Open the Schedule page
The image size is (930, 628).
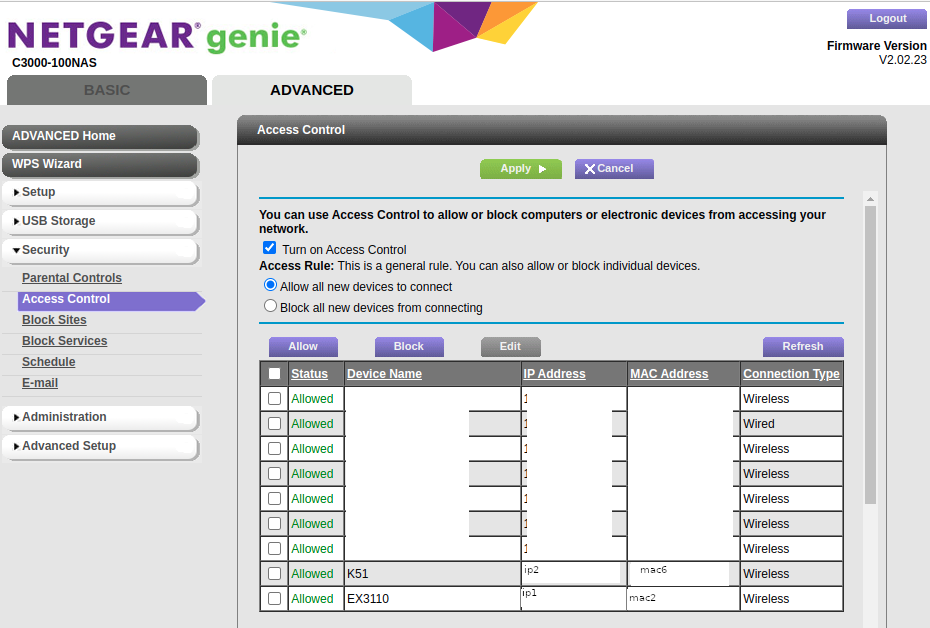pyautogui.click(x=49, y=362)
